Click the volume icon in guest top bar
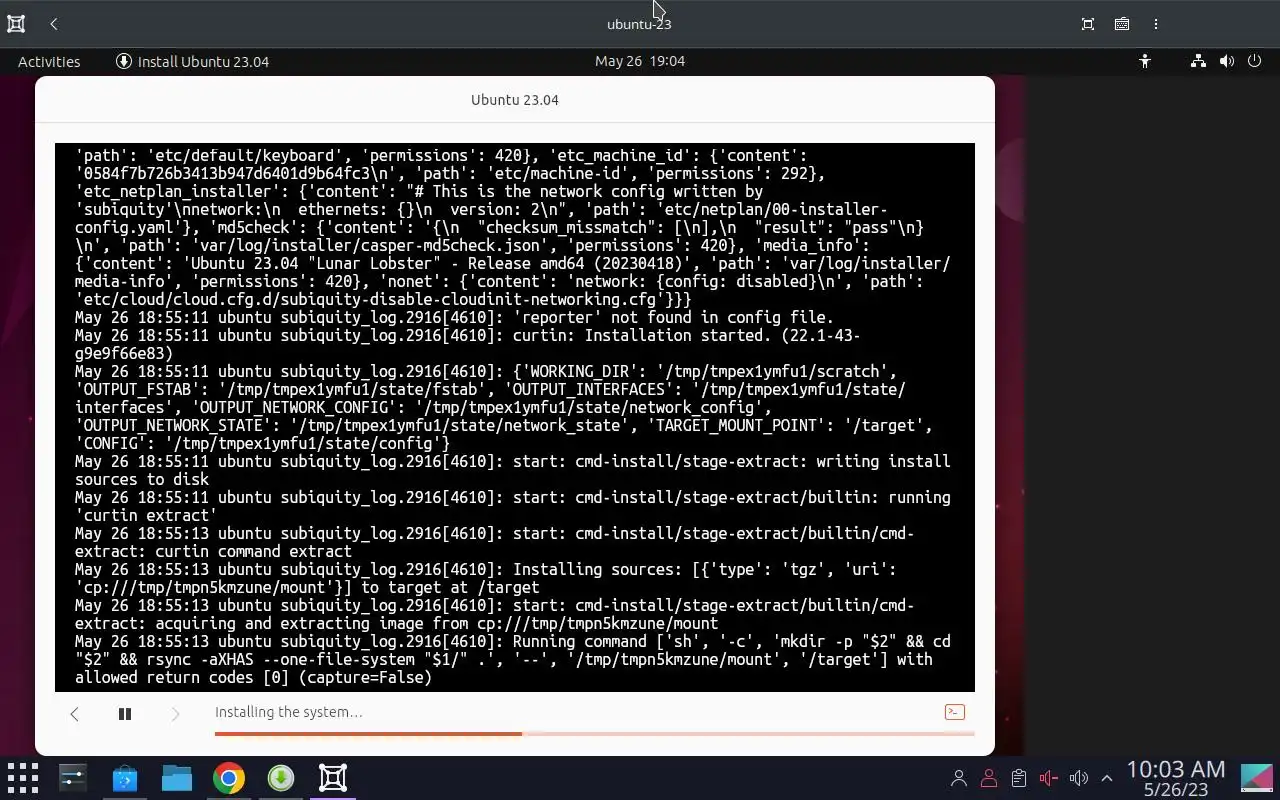 [x=1226, y=61]
